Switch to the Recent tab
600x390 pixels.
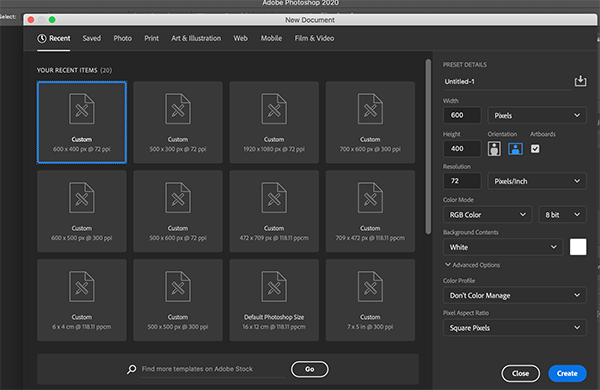pyautogui.click(x=54, y=38)
